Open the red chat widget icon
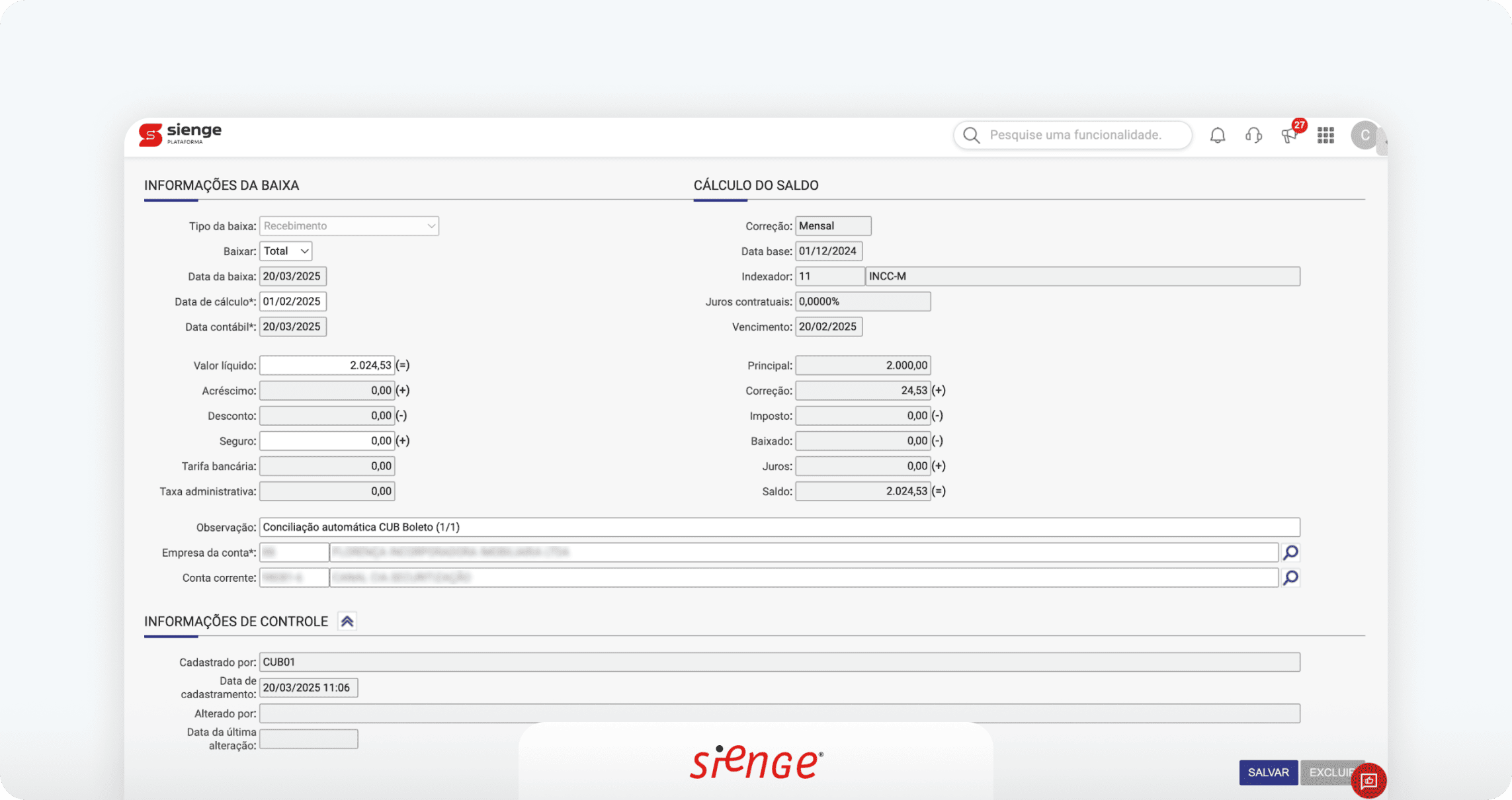This screenshot has height=800, width=1512. click(1368, 781)
